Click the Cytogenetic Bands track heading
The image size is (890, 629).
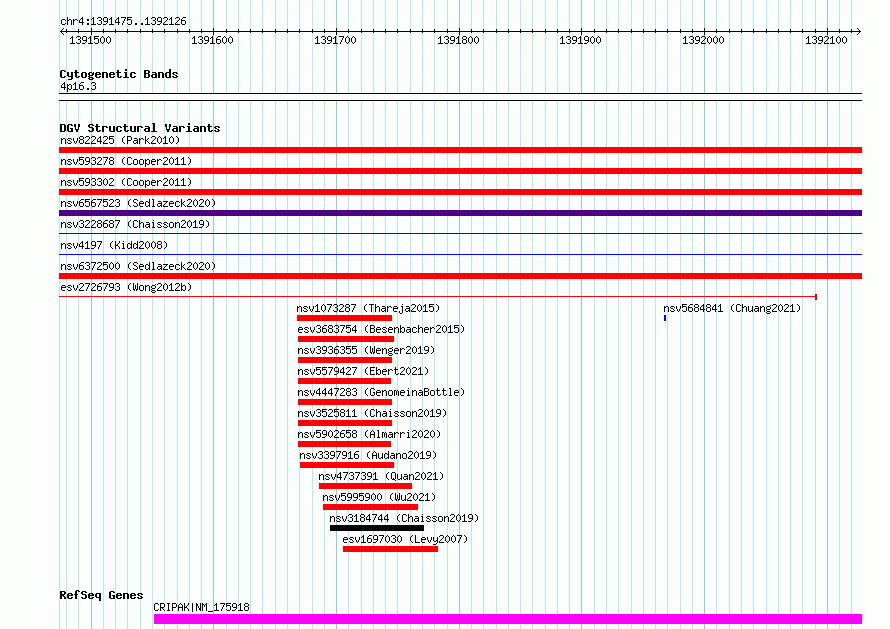pyautogui.click(x=119, y=74)
